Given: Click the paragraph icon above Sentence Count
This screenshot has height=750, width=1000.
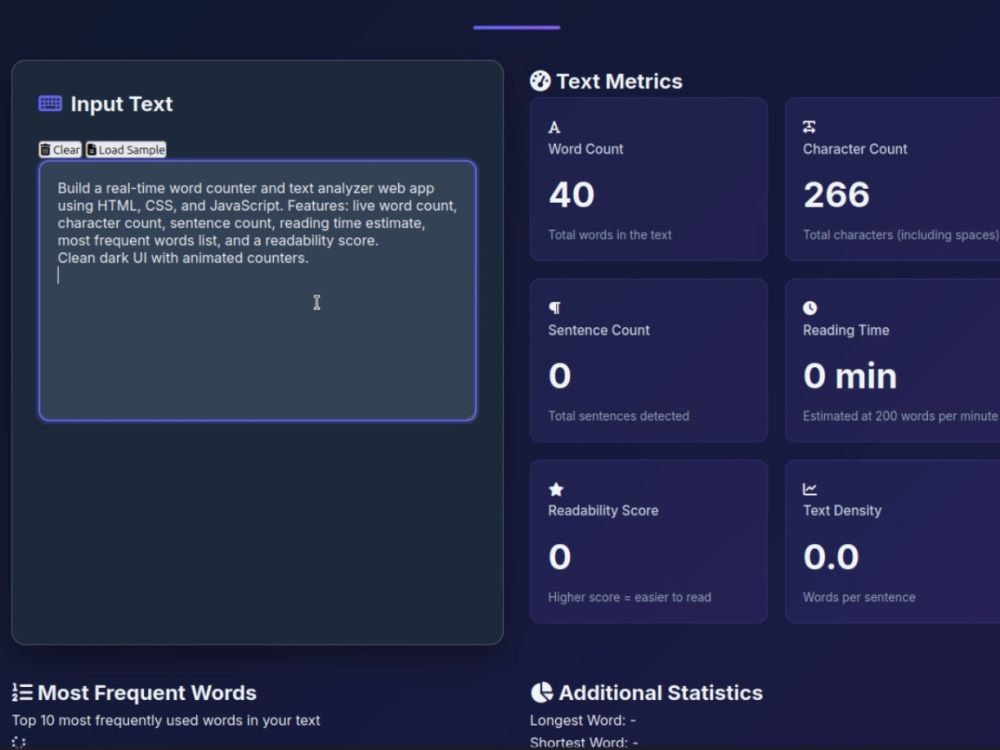Looking at the screenshot, I should click(x=555, y=308).
